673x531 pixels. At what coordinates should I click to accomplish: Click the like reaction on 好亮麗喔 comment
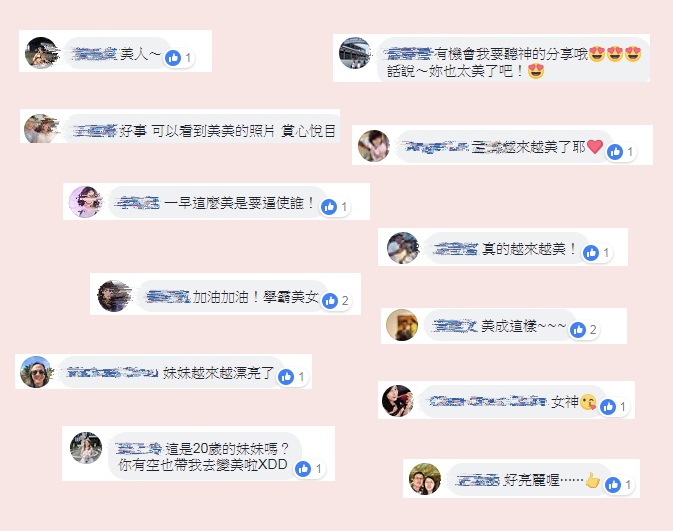click(x=613, y=485)
